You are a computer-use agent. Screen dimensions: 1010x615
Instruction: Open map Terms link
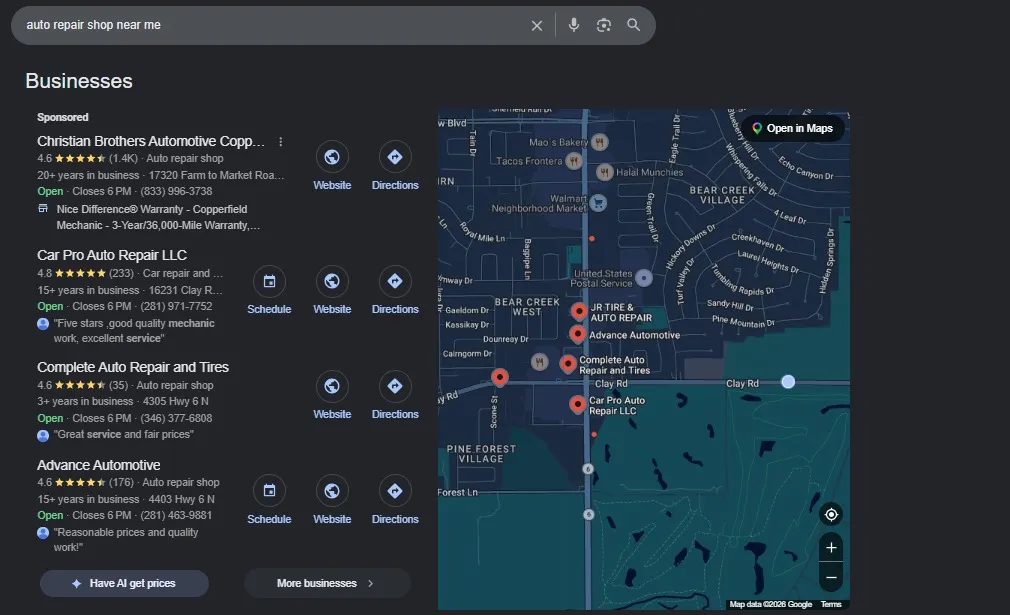tap(831, 604)
